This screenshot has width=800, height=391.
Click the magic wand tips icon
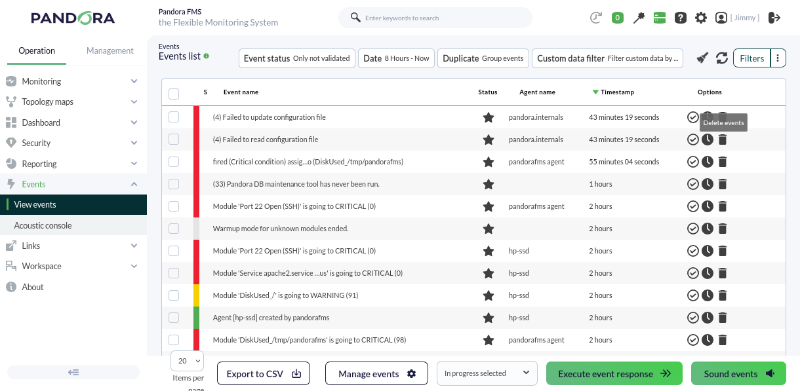click(x=639, y=18)
